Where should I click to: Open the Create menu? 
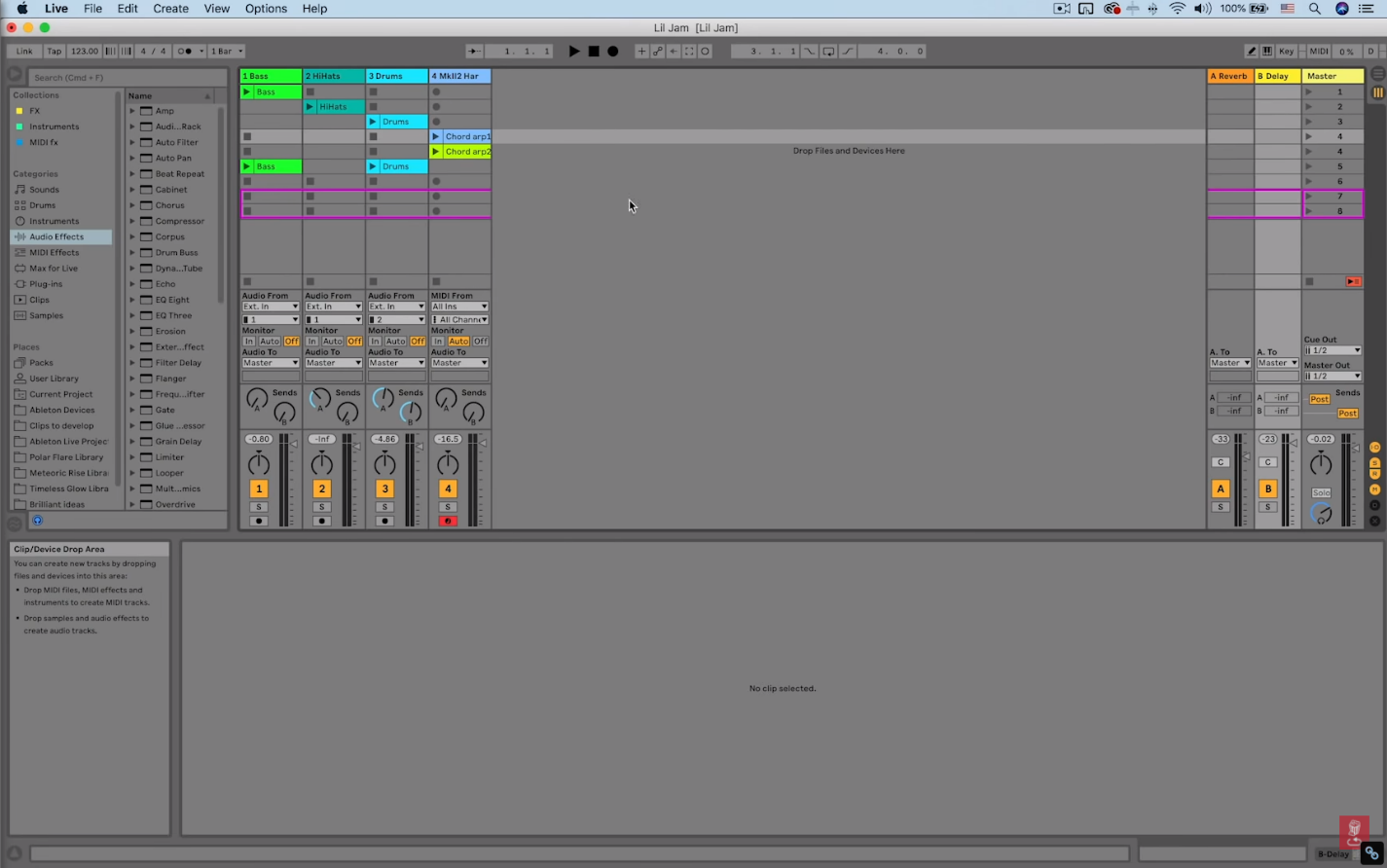pos(170,9)
